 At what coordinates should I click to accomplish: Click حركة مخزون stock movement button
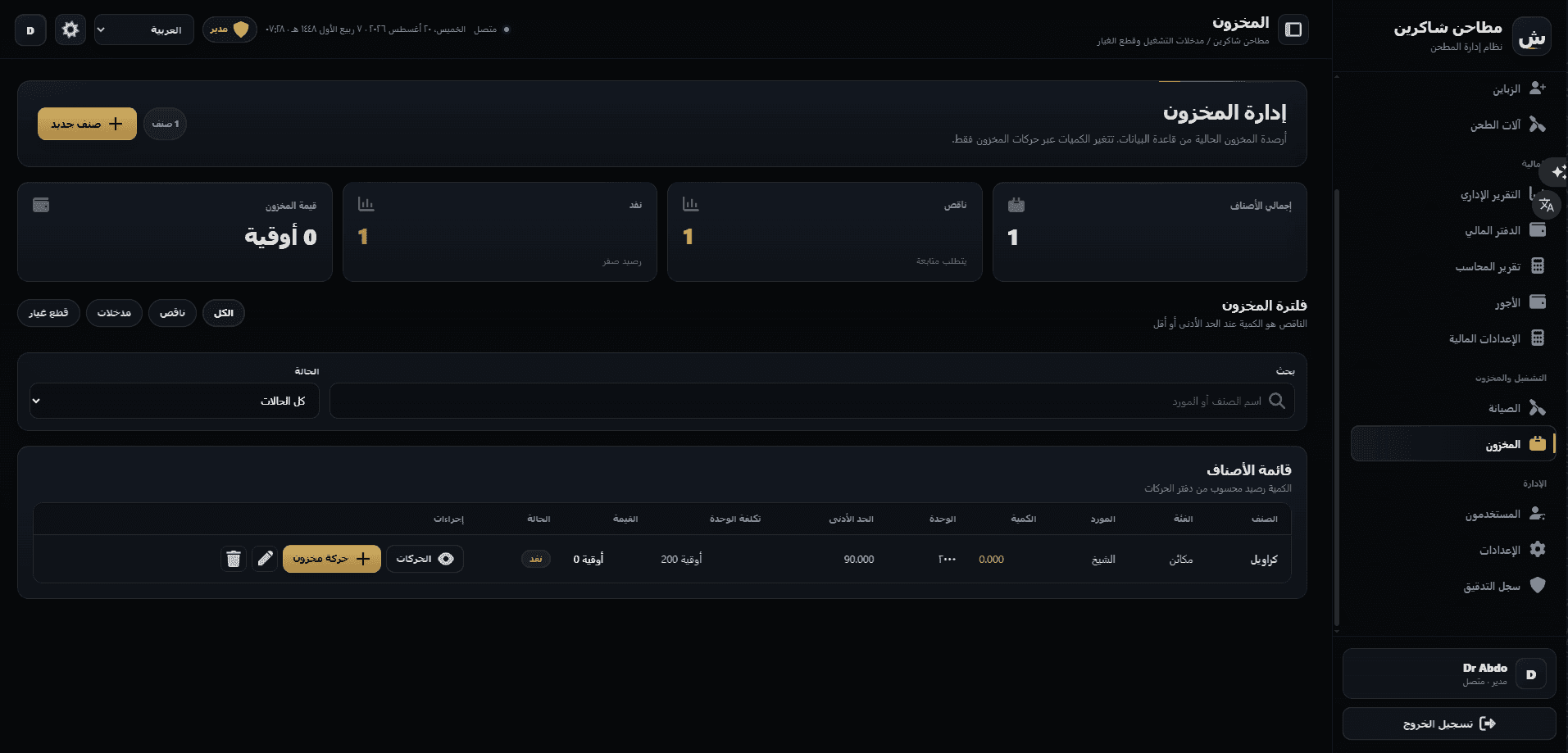click(332, 559)
